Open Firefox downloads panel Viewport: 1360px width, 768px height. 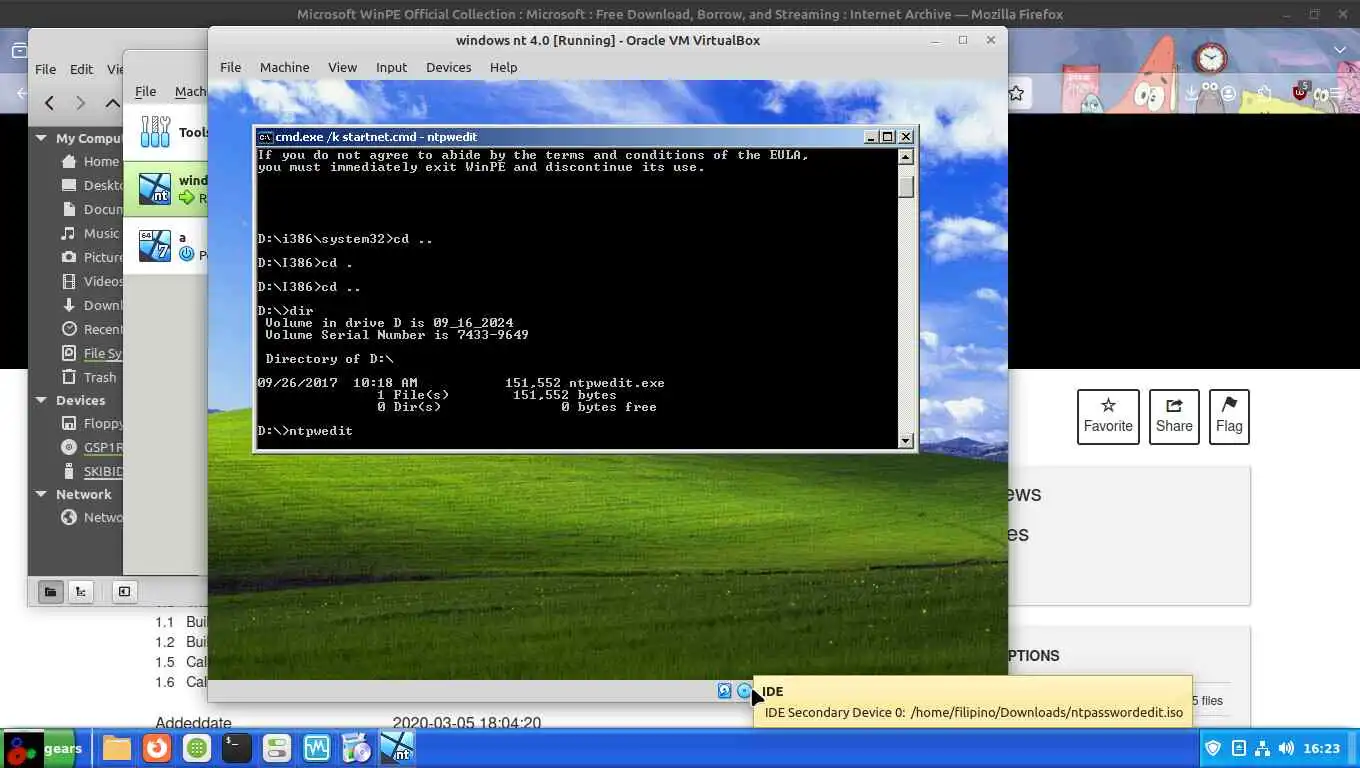[x=1191, y=93]
